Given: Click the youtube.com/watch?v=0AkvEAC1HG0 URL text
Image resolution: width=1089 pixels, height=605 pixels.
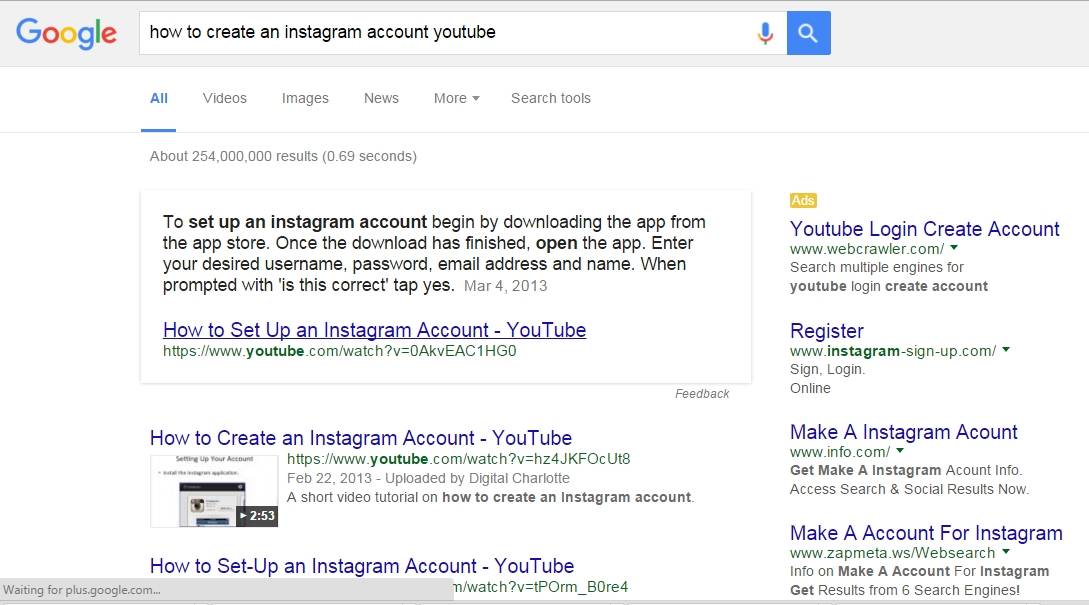Looking at the screenshot, I should coord(340,351).
